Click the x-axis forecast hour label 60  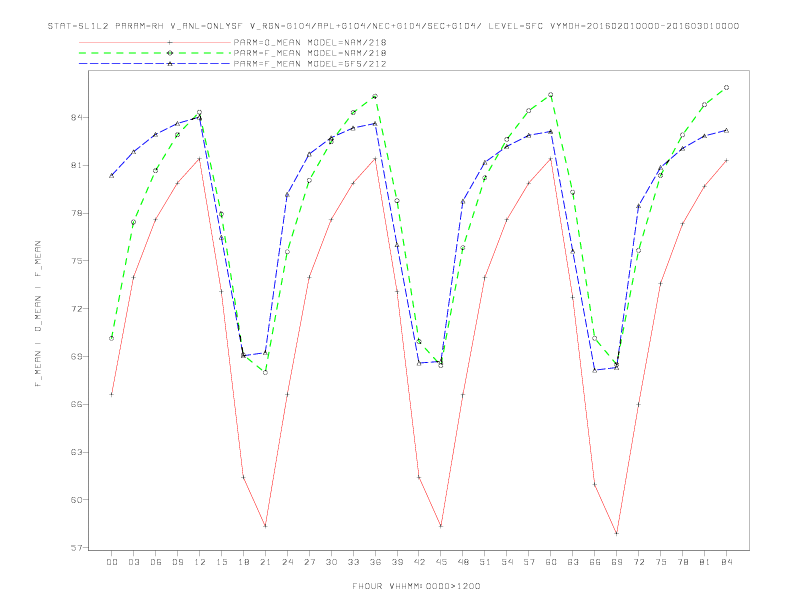551,562
